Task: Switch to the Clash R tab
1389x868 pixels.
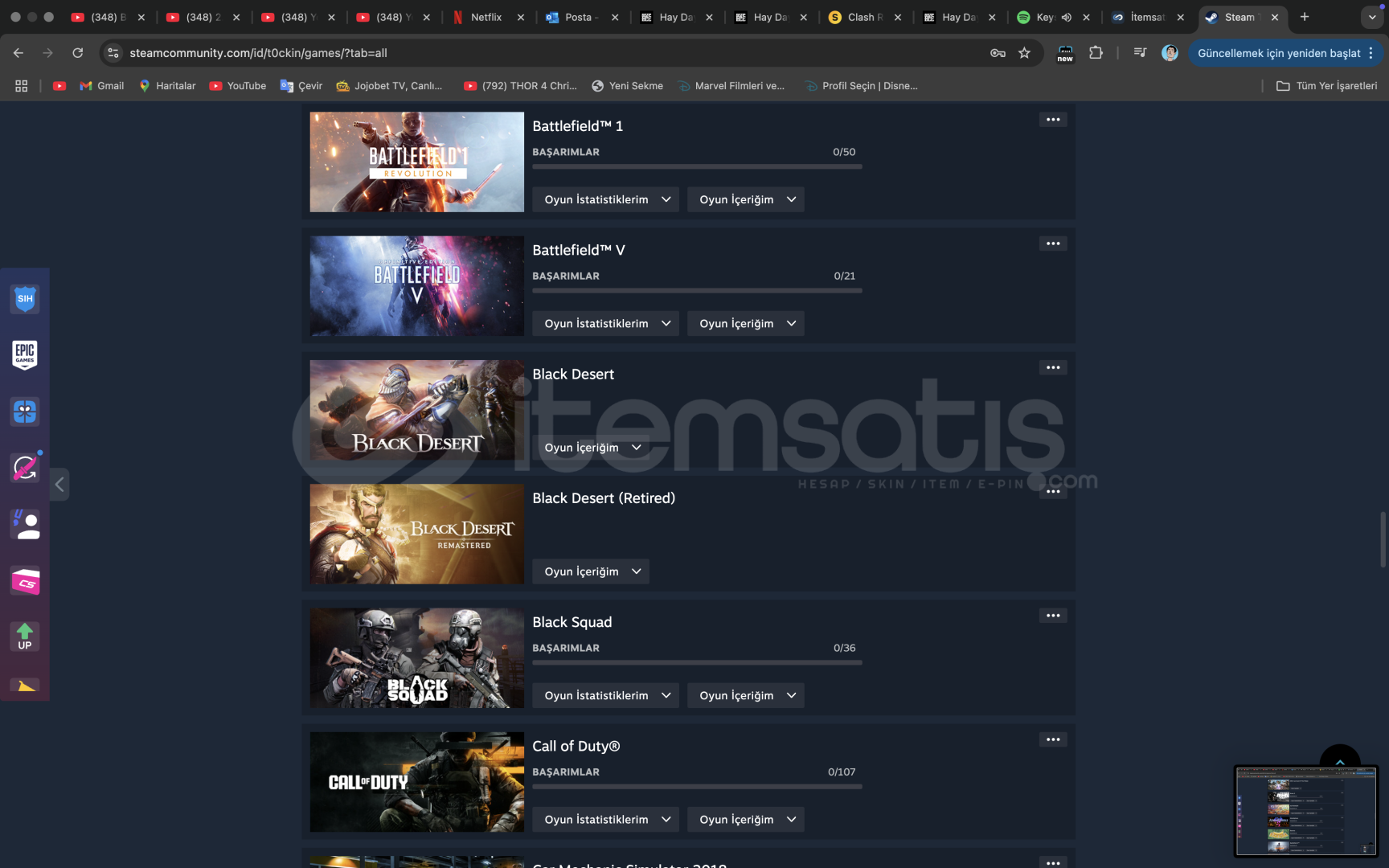Action: [865, 17]
